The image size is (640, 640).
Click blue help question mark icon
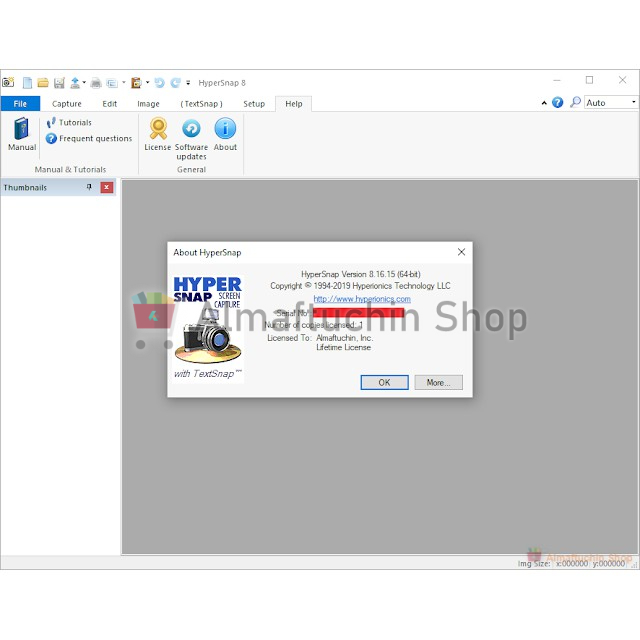(558, 102)
